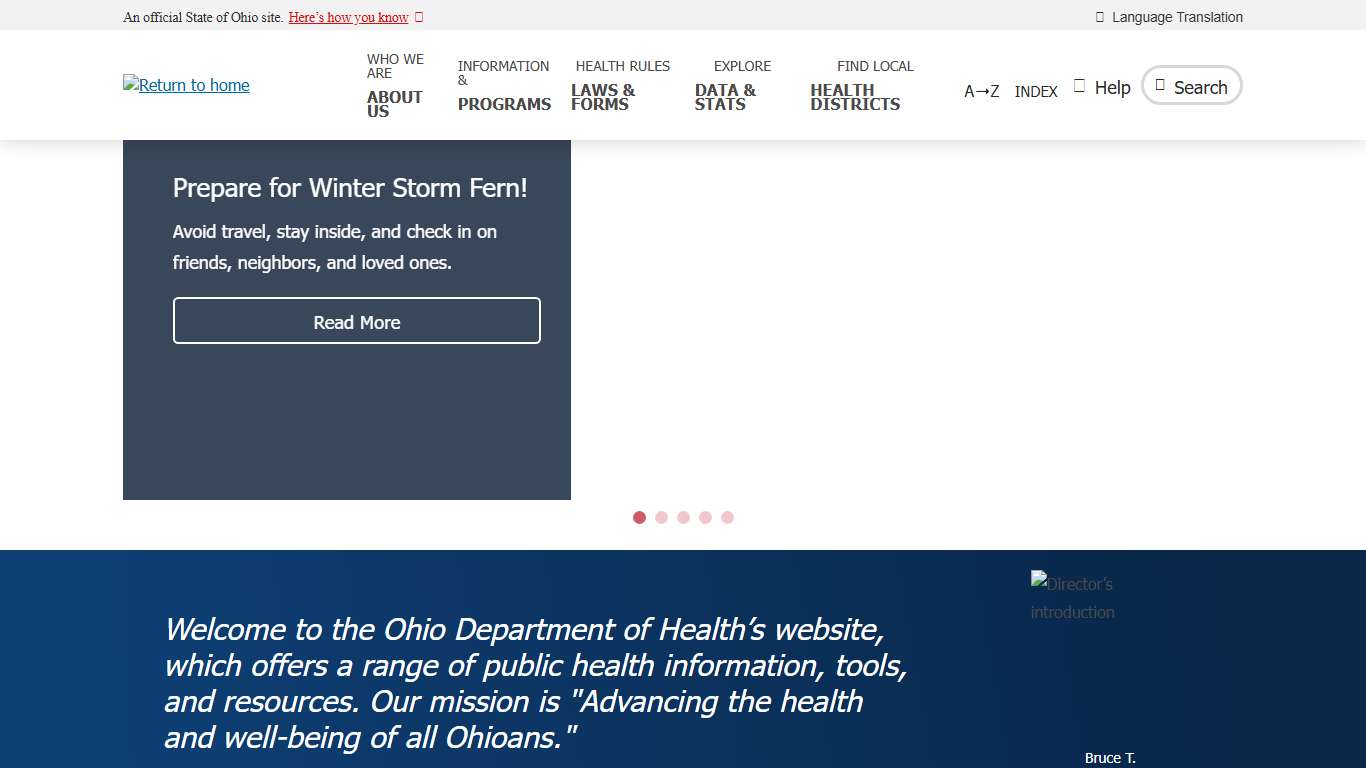Click the flag icon beside "Here's how you know"
1366x768 pixels.
(418, 16)
